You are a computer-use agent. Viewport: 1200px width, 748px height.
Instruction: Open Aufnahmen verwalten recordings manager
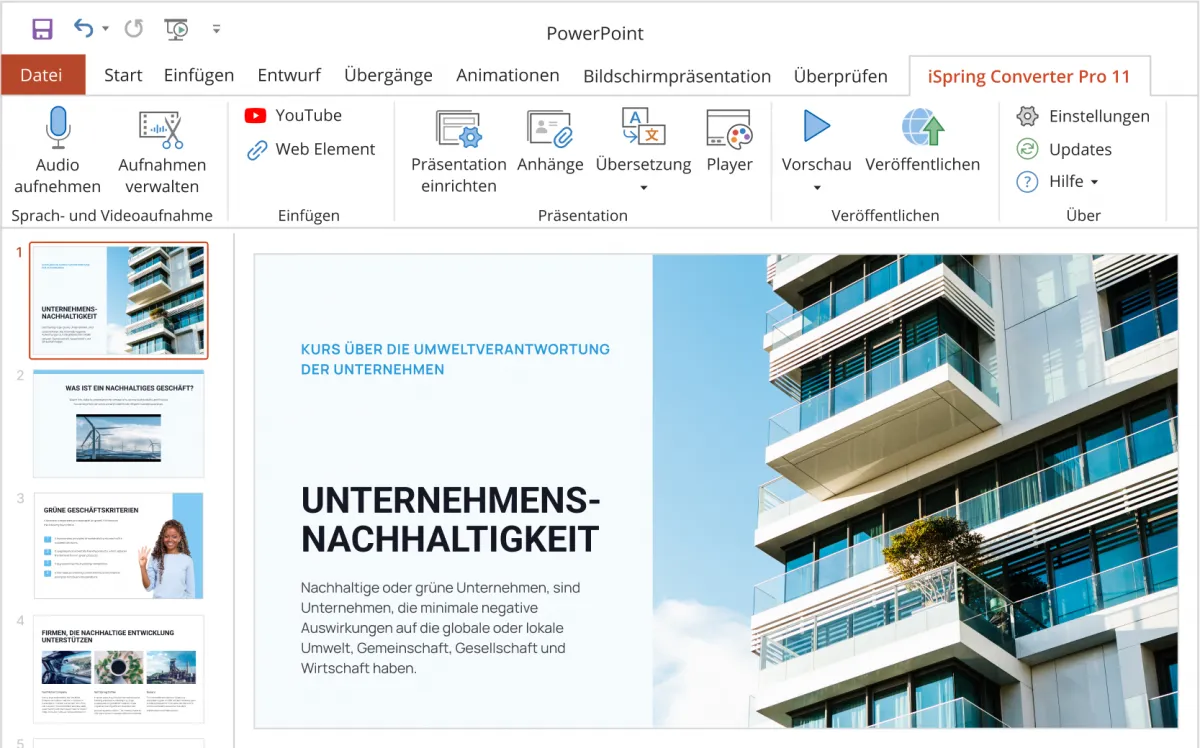[x=161, y=130]
